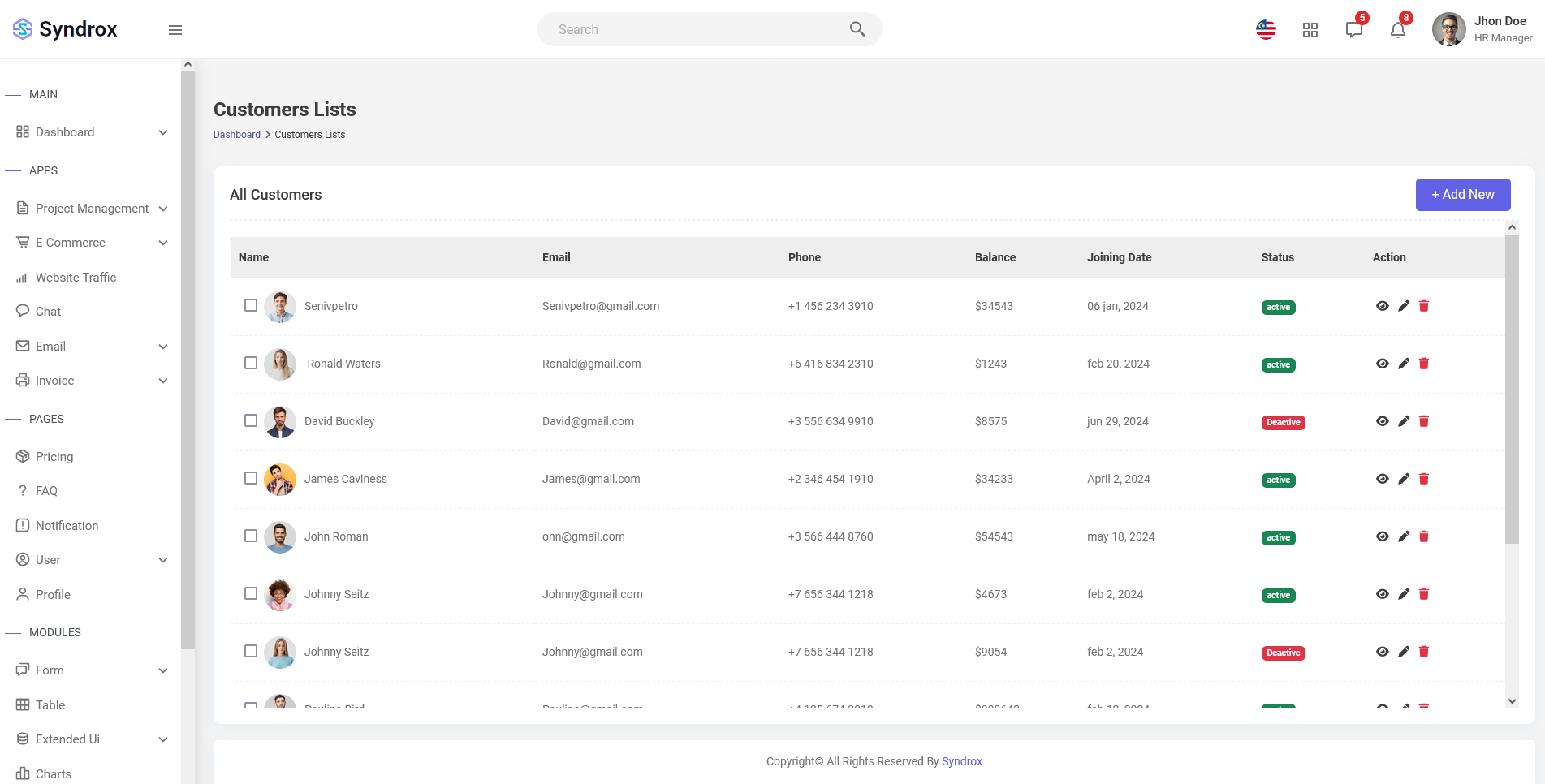Go to Pricing page in sidebar

pos(54,457)
